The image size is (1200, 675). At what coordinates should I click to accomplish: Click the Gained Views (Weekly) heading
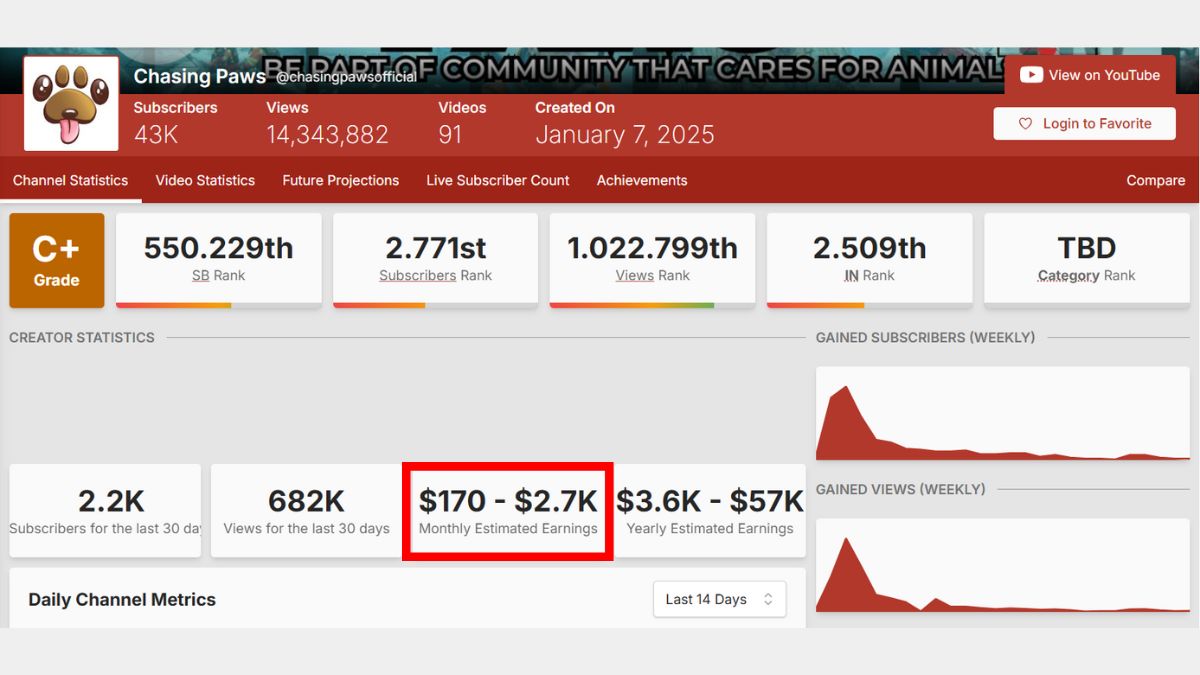[x=901, y=489]
